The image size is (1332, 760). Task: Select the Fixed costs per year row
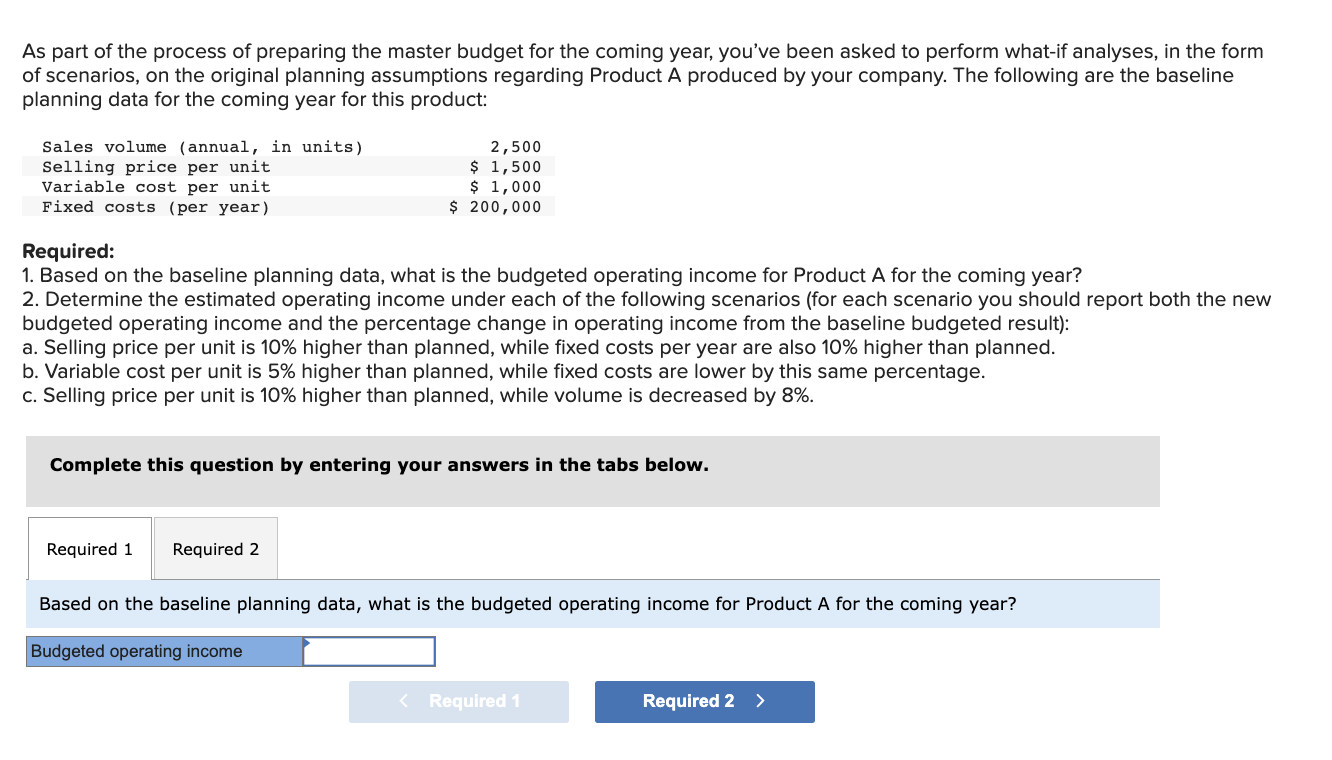[280, 206]
